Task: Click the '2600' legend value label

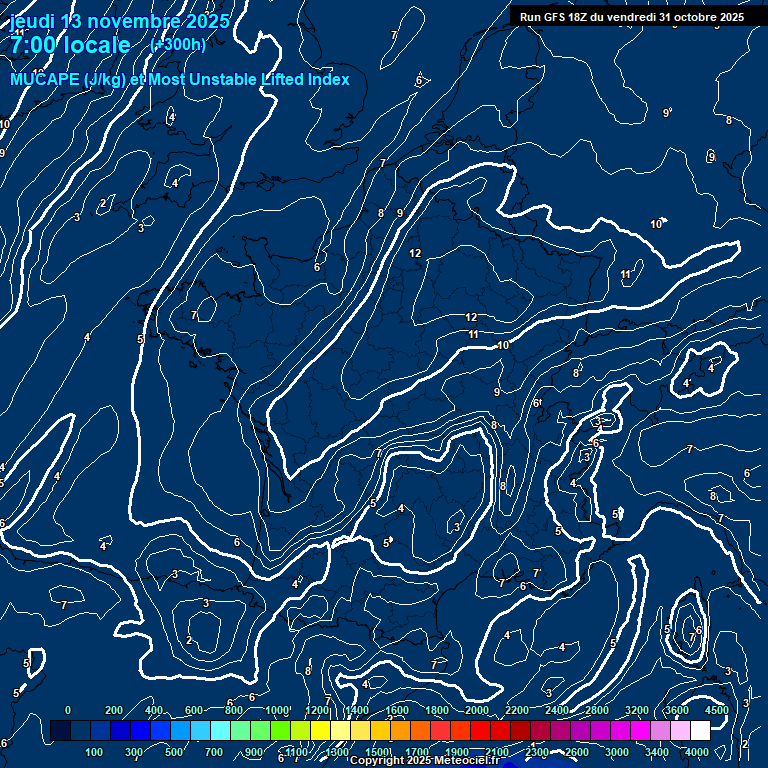Action: click(577, 752)
